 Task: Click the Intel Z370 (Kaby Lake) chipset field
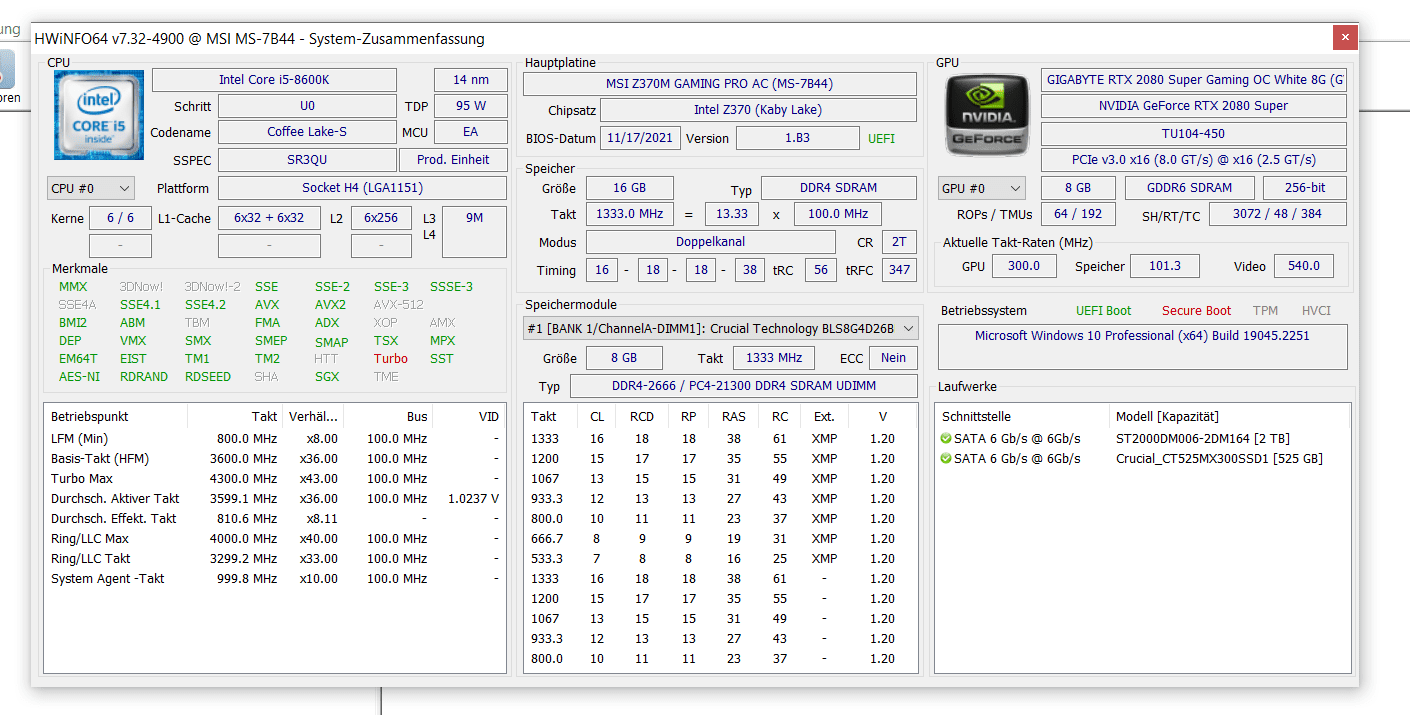[758, 110]
